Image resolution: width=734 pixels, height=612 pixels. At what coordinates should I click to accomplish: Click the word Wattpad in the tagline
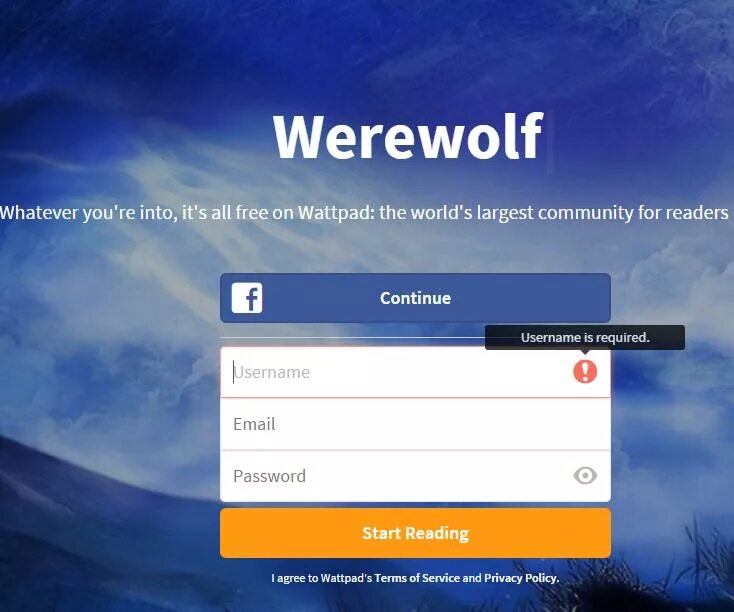[x=334, y=213]
